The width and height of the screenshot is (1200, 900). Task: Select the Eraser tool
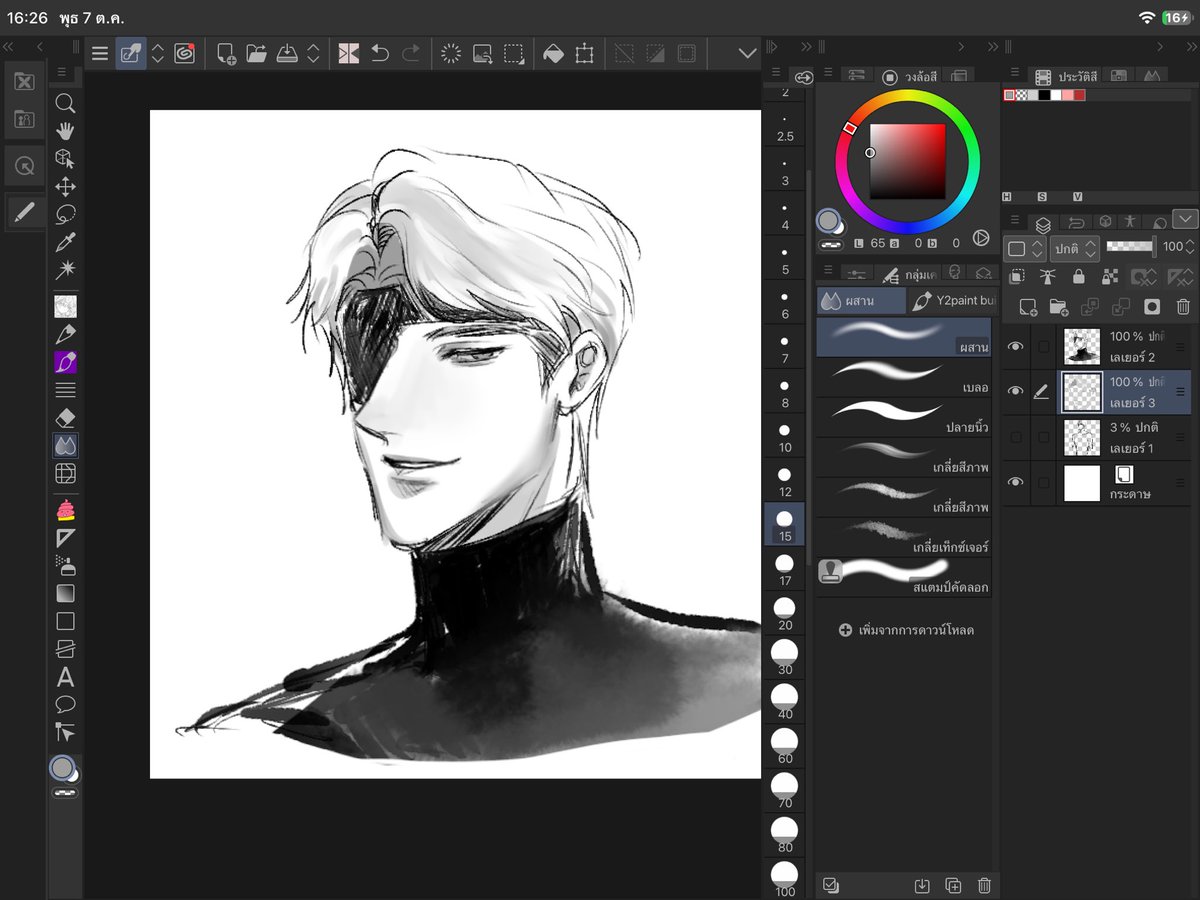[65, 418]
